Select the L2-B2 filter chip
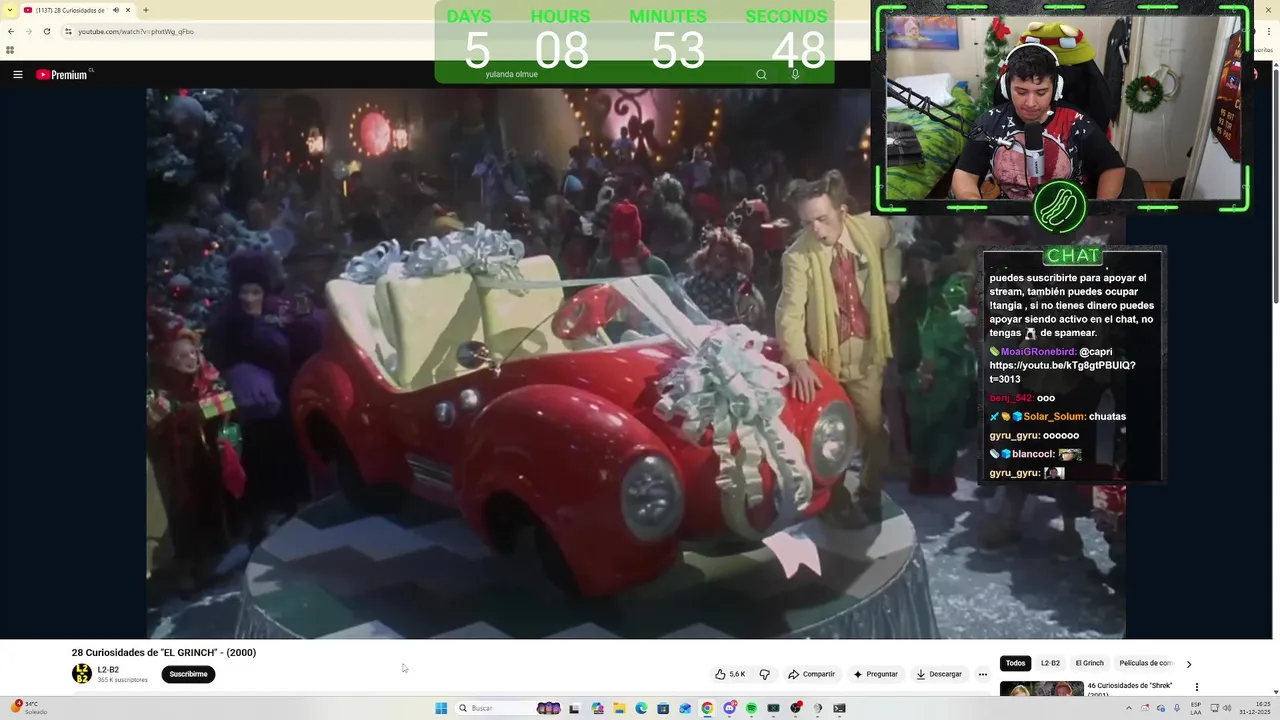This screenshot has width=1280, height=720. (x=1050, y=663)
